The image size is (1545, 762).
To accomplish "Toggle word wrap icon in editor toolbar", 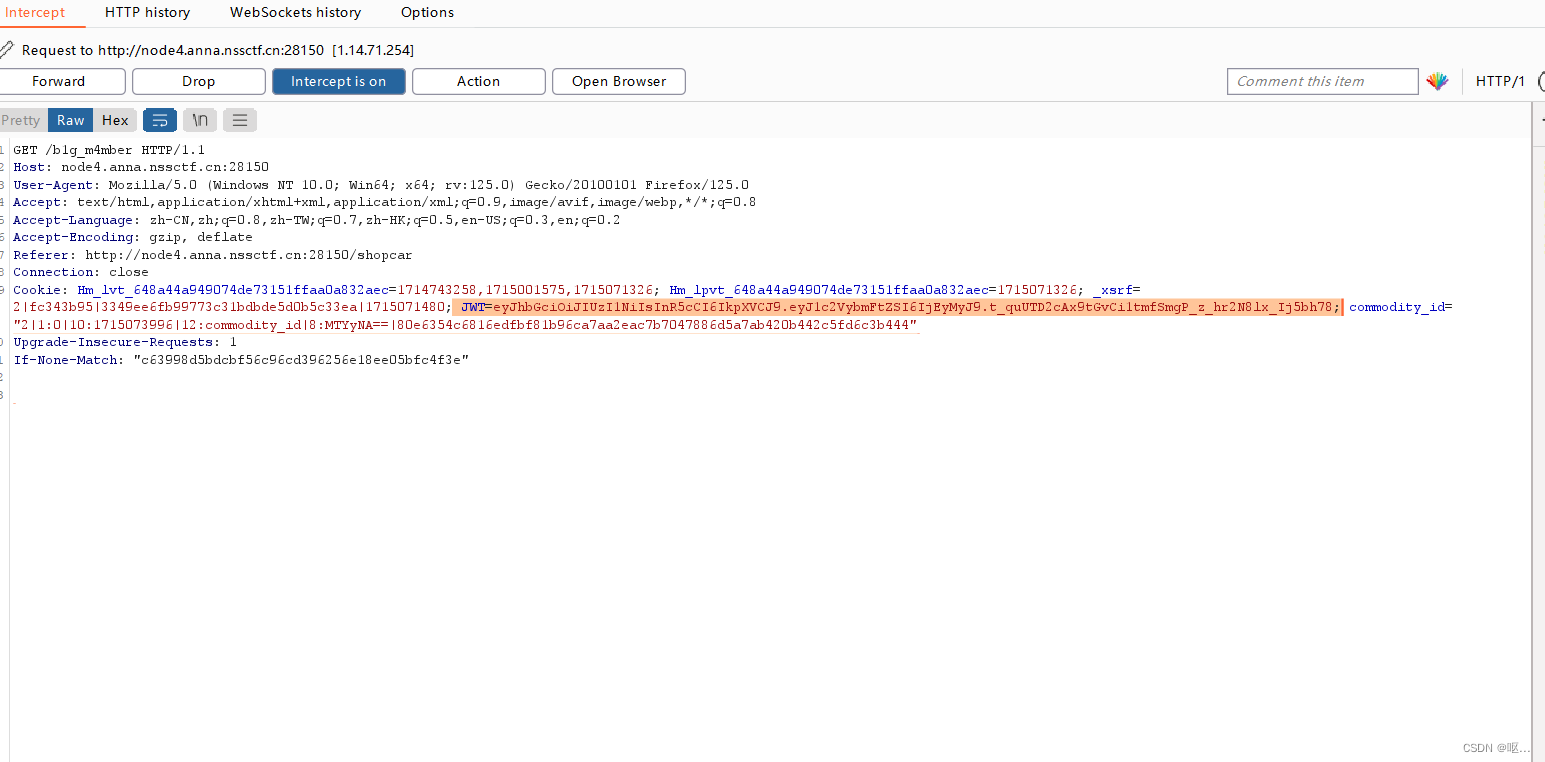I will click(x=160, y=120).
